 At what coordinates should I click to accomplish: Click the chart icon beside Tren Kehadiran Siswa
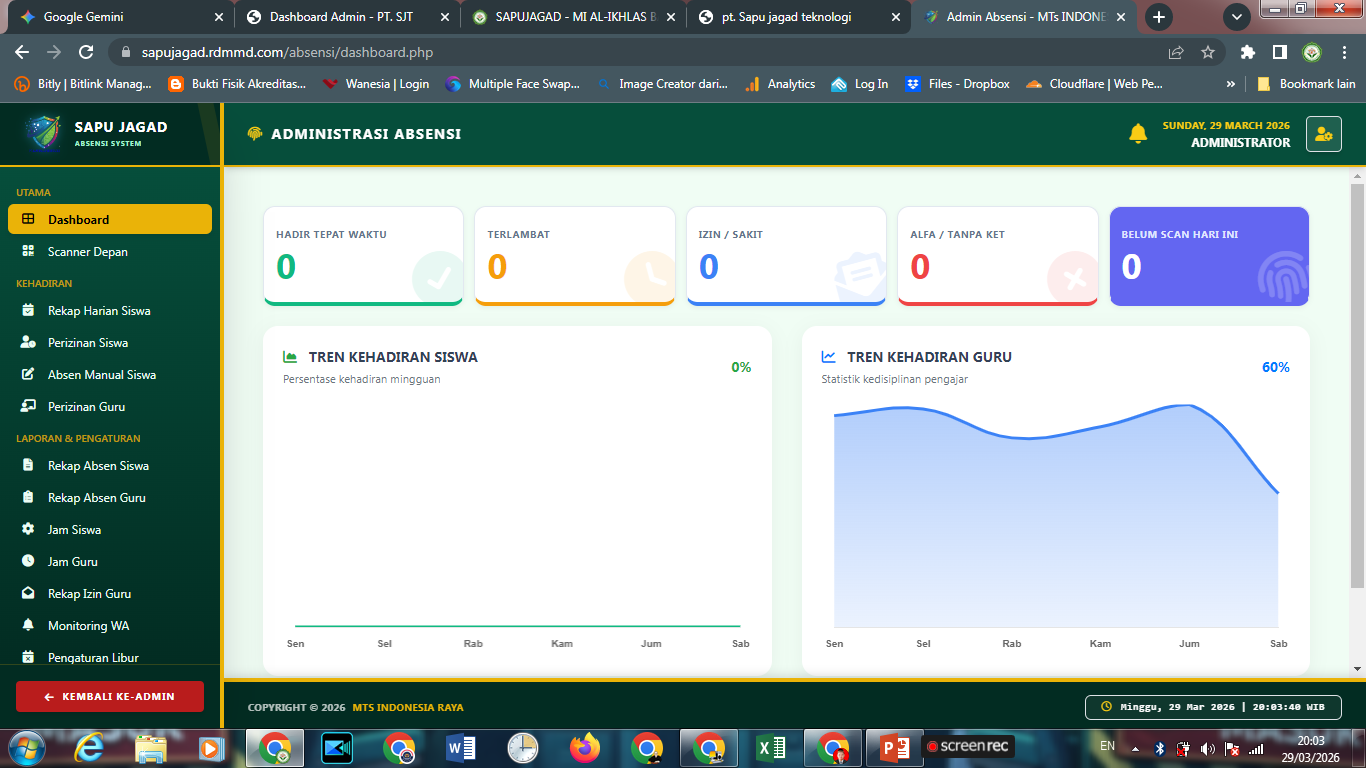coord(291,356)
